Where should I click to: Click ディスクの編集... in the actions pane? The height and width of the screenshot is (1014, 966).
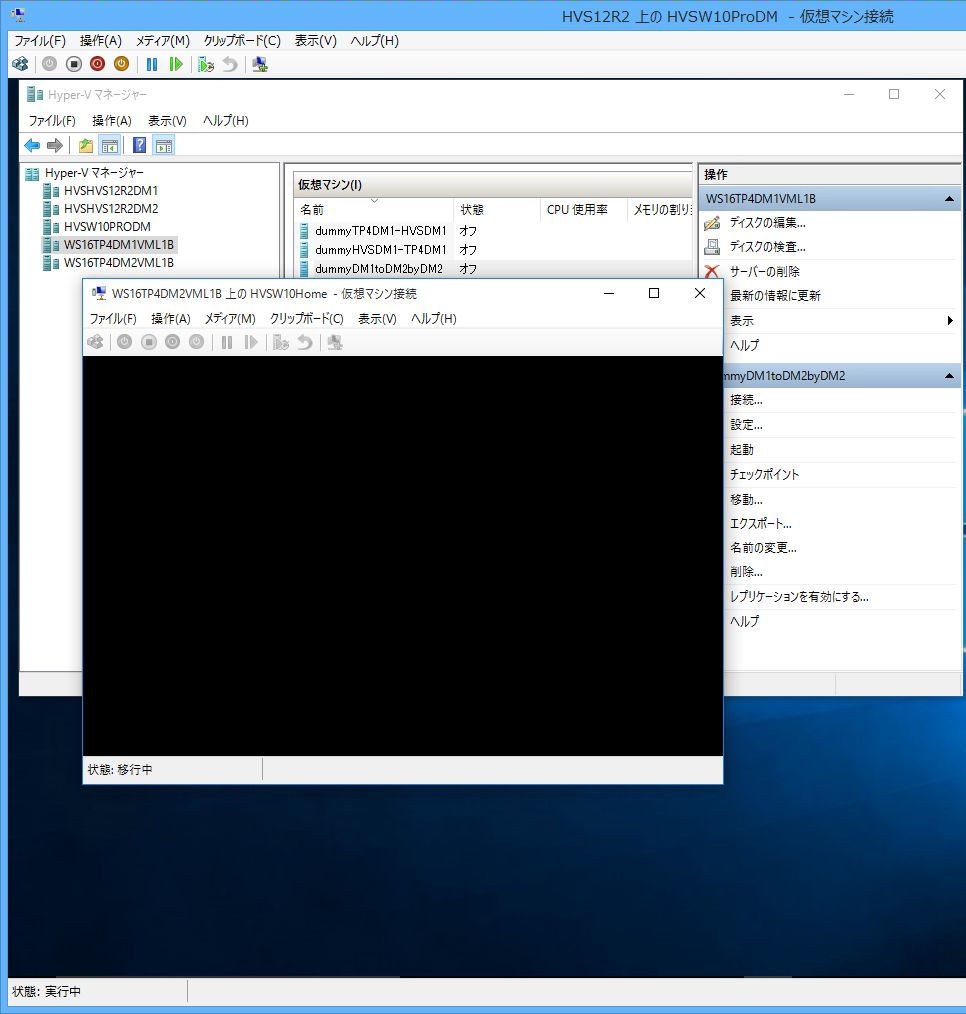[x=767, y=223]
